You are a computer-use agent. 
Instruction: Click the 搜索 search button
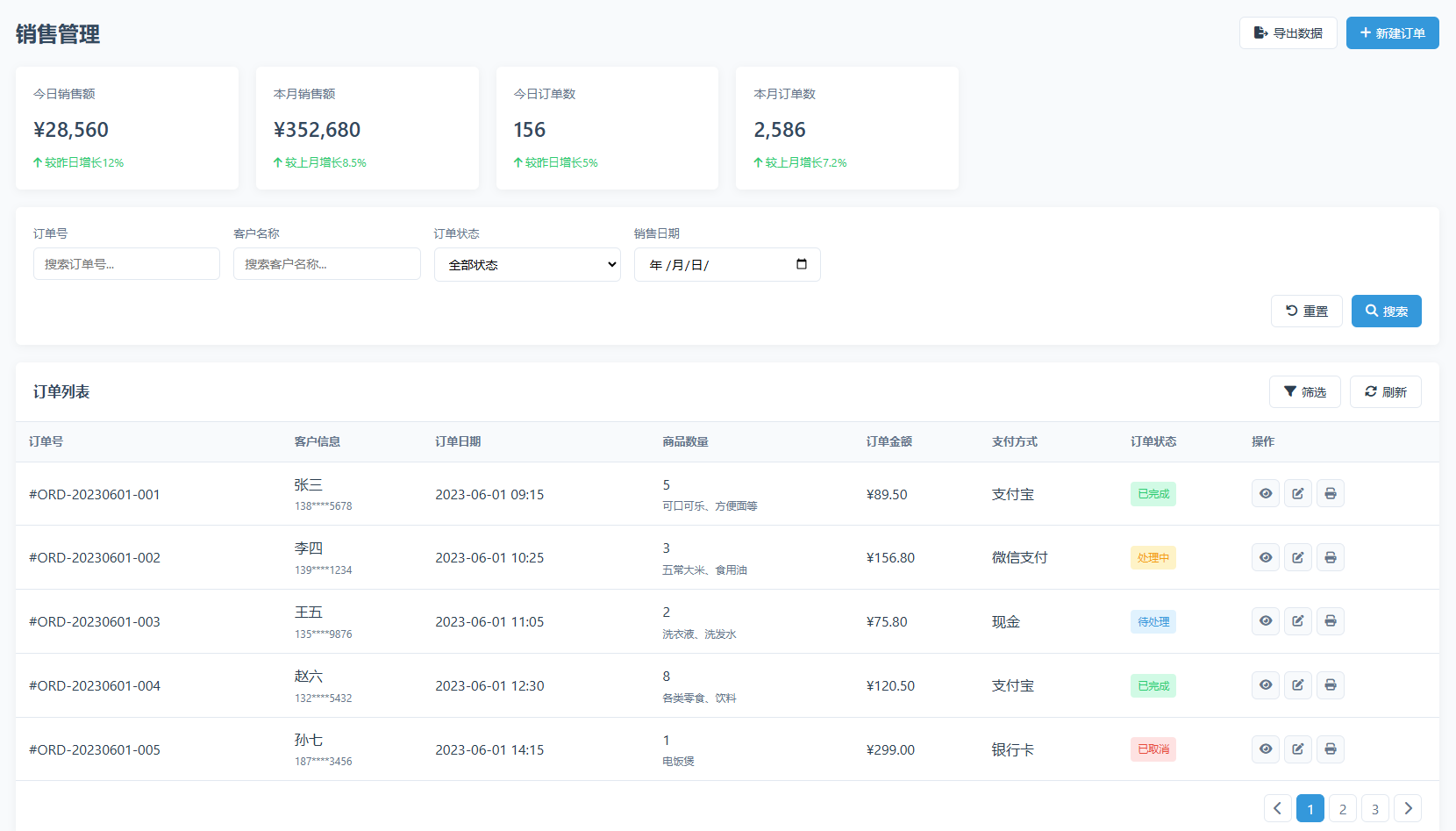[1386, 311]
